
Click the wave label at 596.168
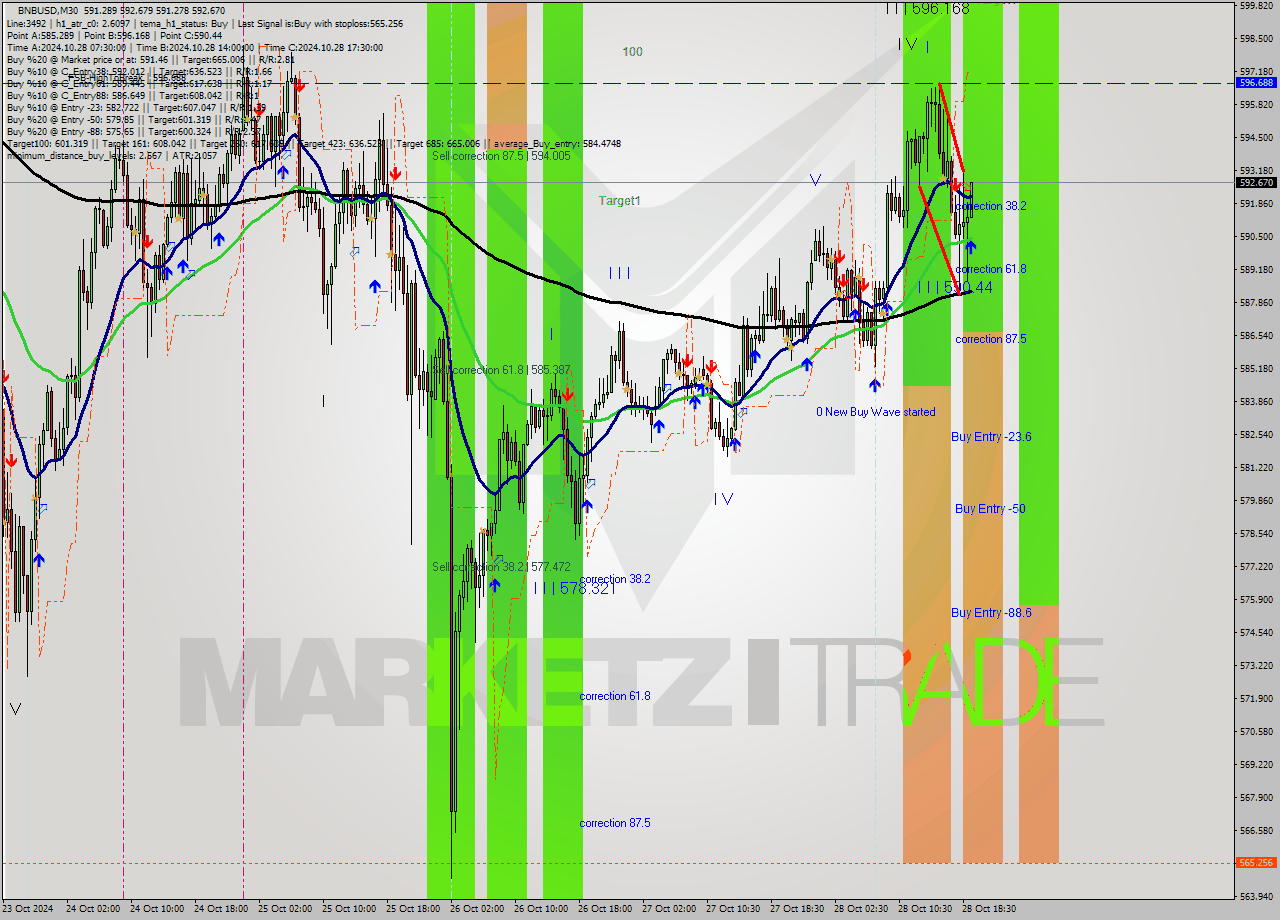point(927,9)
